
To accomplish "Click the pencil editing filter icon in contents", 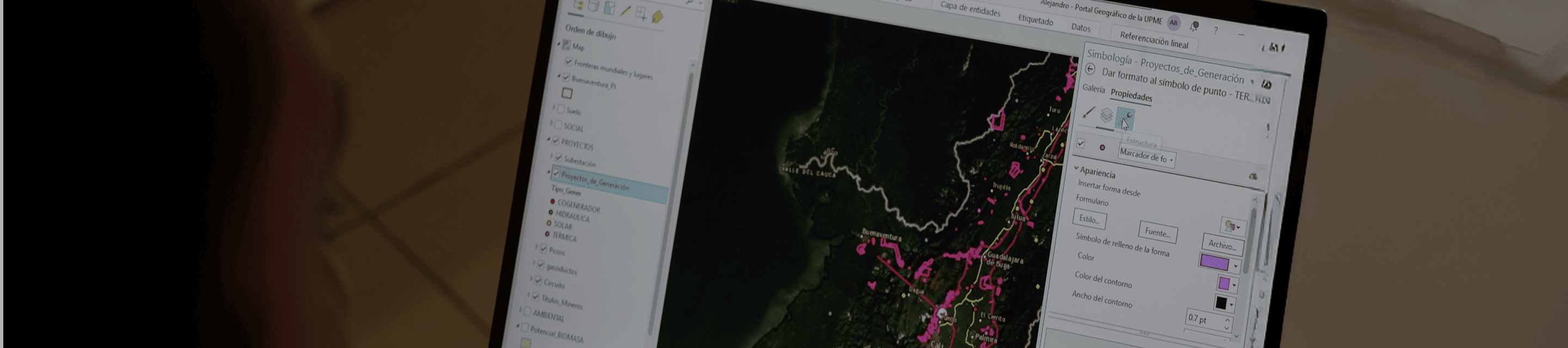I will click(625, 11).
